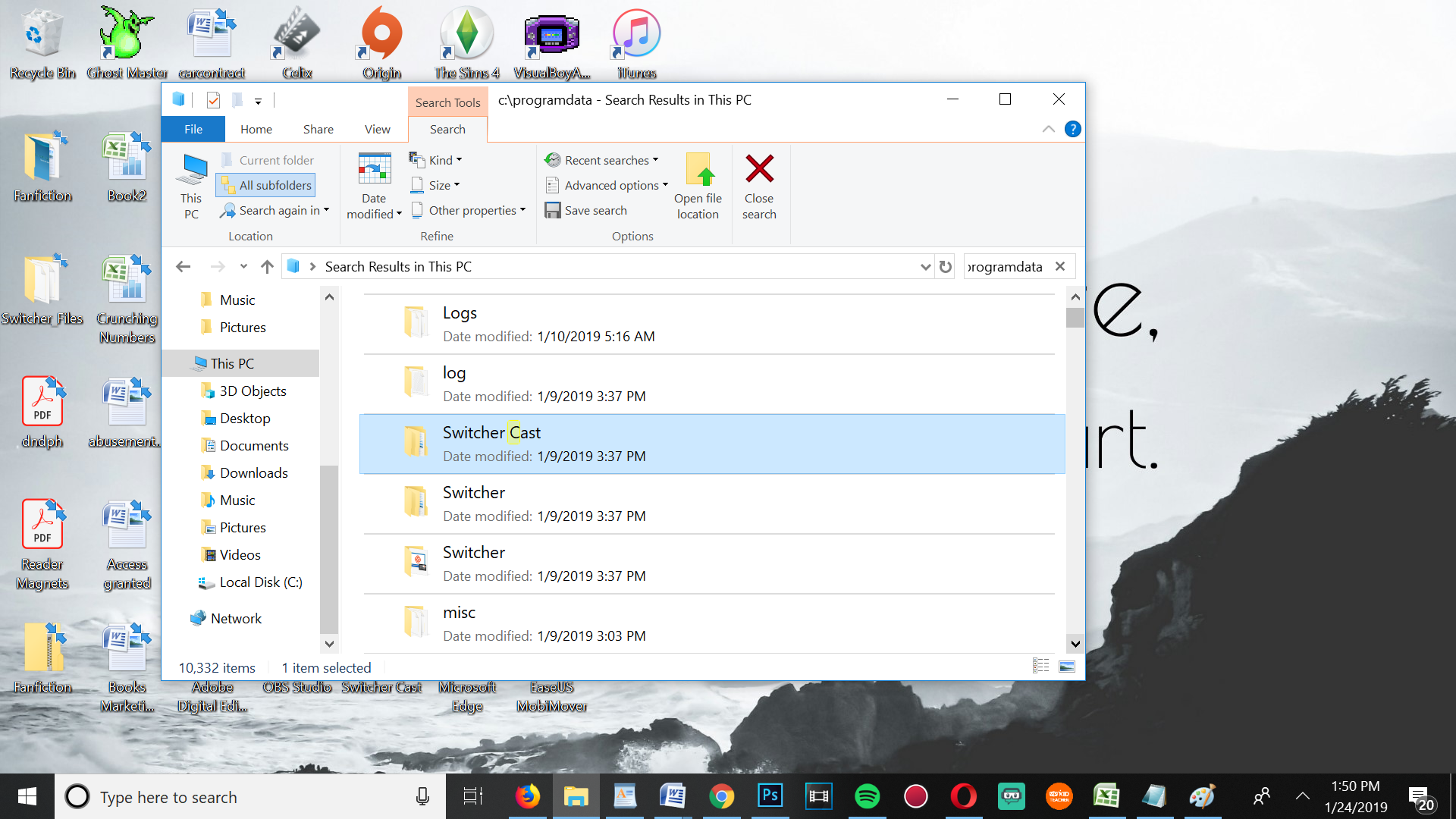Open Photoshop from the taskbar
This screenshot has height=819, width=1456.
770,796
